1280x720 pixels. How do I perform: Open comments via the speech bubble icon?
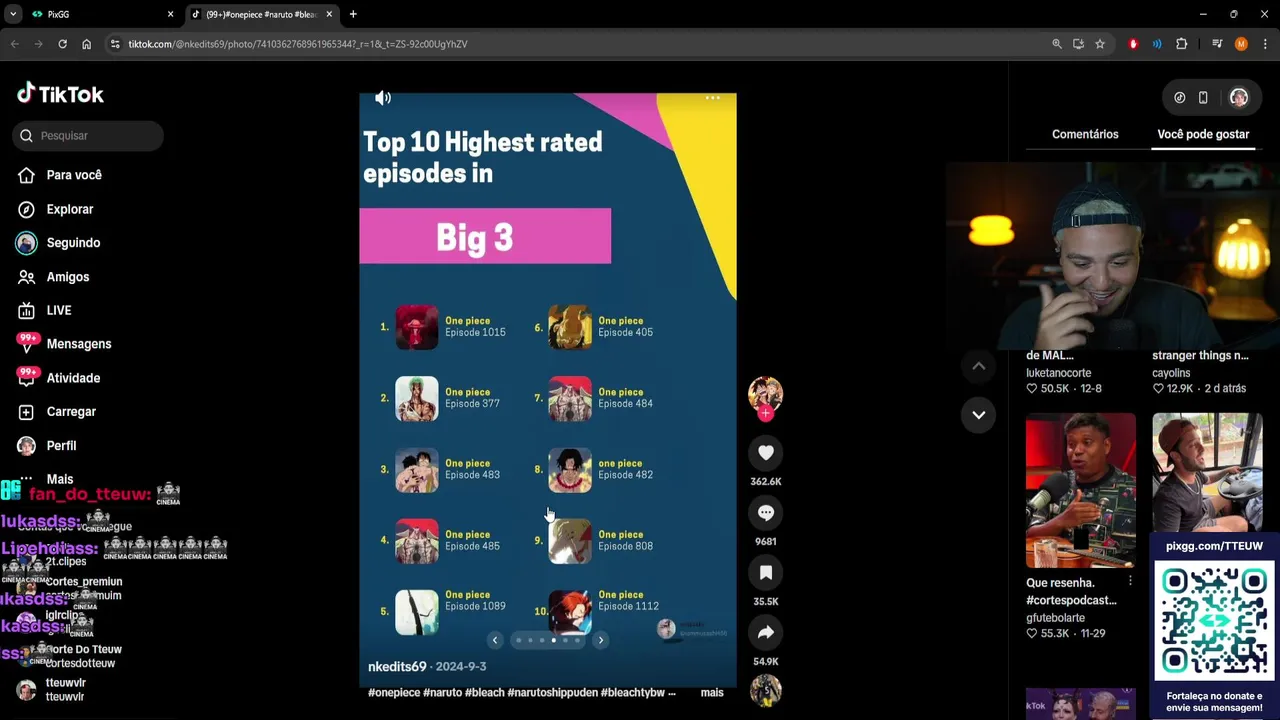click(766, 513)
